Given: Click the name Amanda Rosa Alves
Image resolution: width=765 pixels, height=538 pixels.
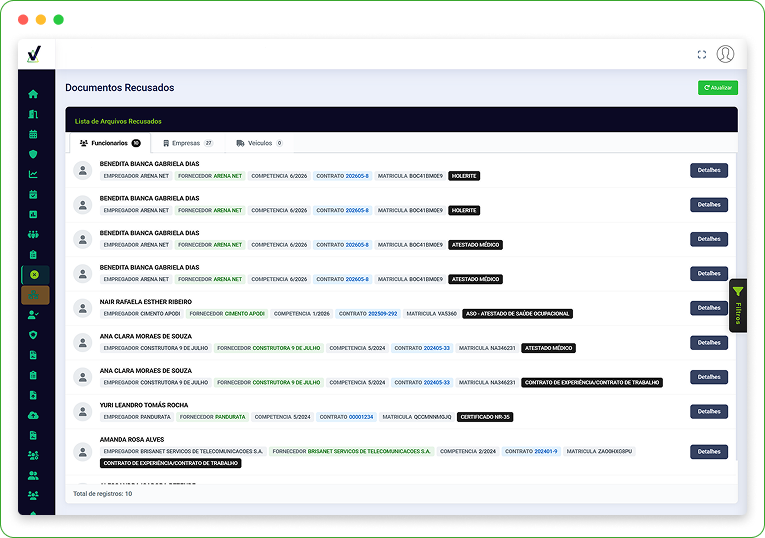Looking at the screenshot, I should point(132,440).
